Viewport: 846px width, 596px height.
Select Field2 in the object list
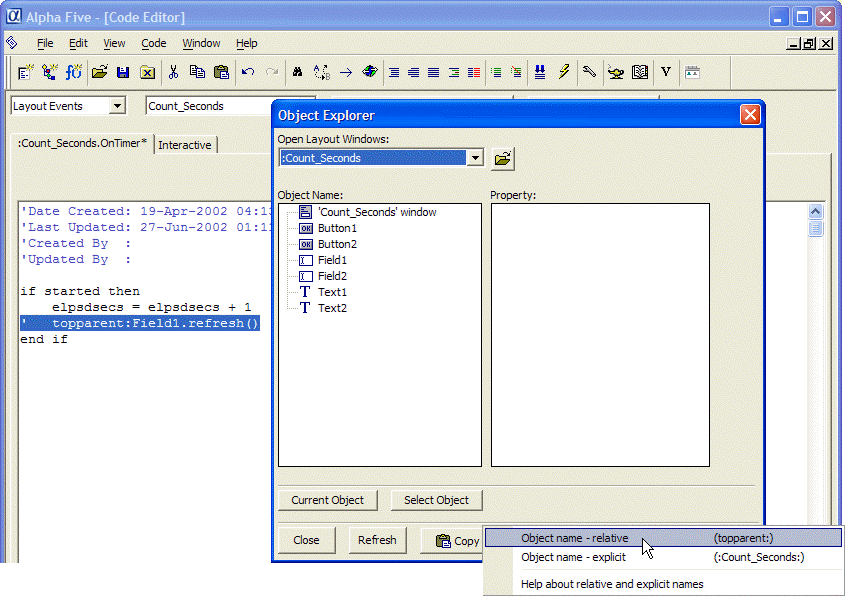(323, 276)
